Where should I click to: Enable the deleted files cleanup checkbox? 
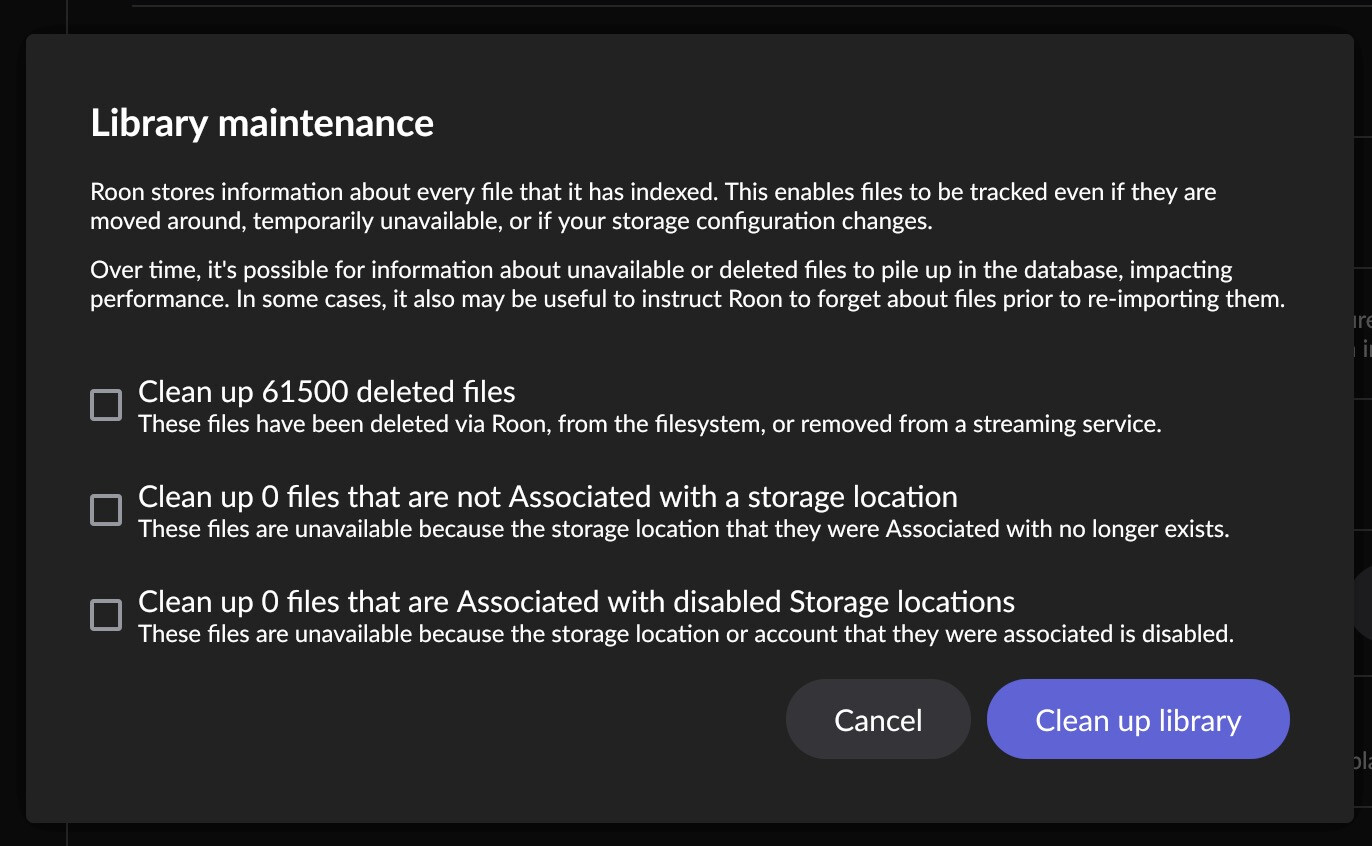pos(106,405)
